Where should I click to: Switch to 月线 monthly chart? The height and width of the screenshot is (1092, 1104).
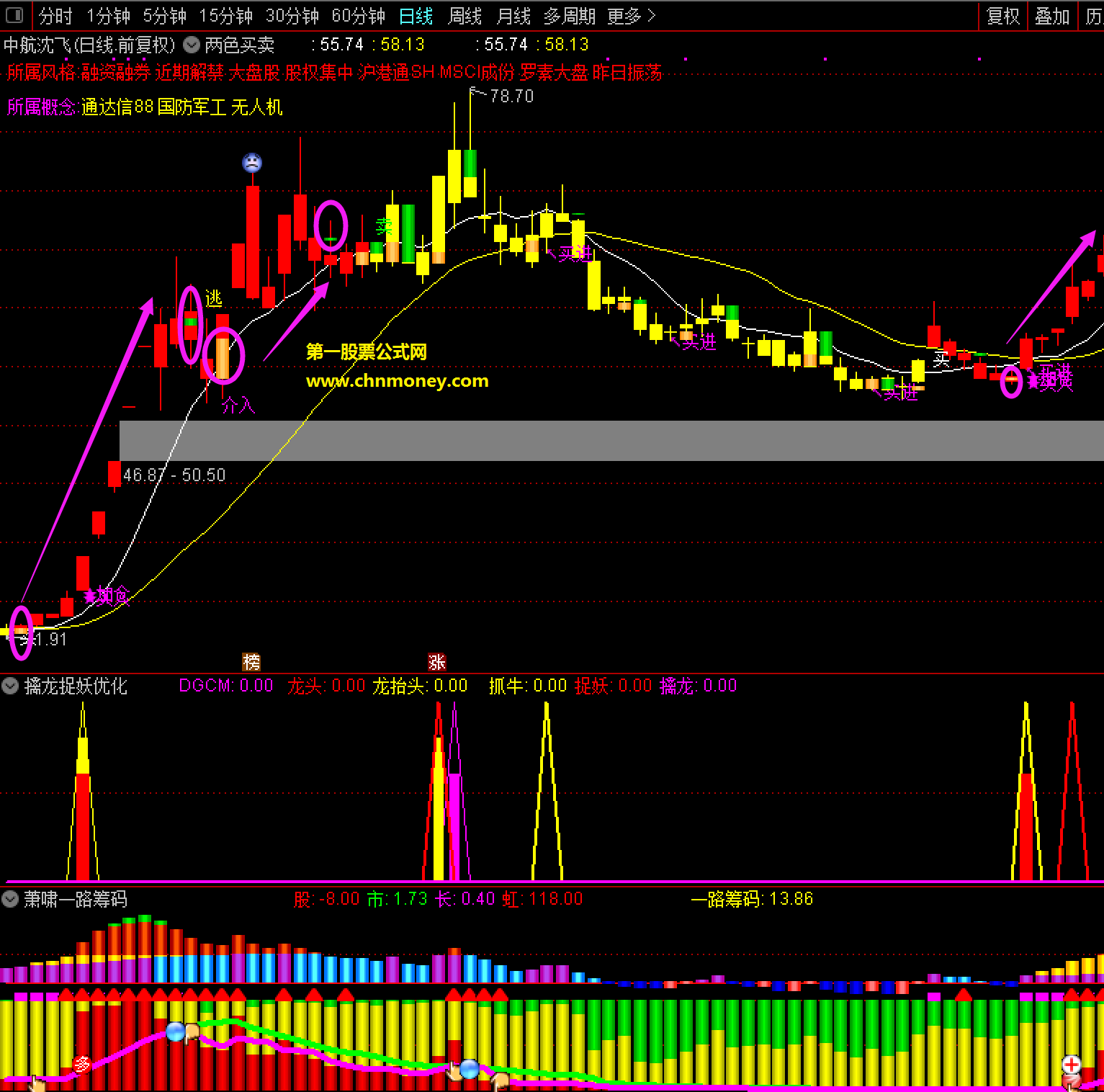(513, 16)
